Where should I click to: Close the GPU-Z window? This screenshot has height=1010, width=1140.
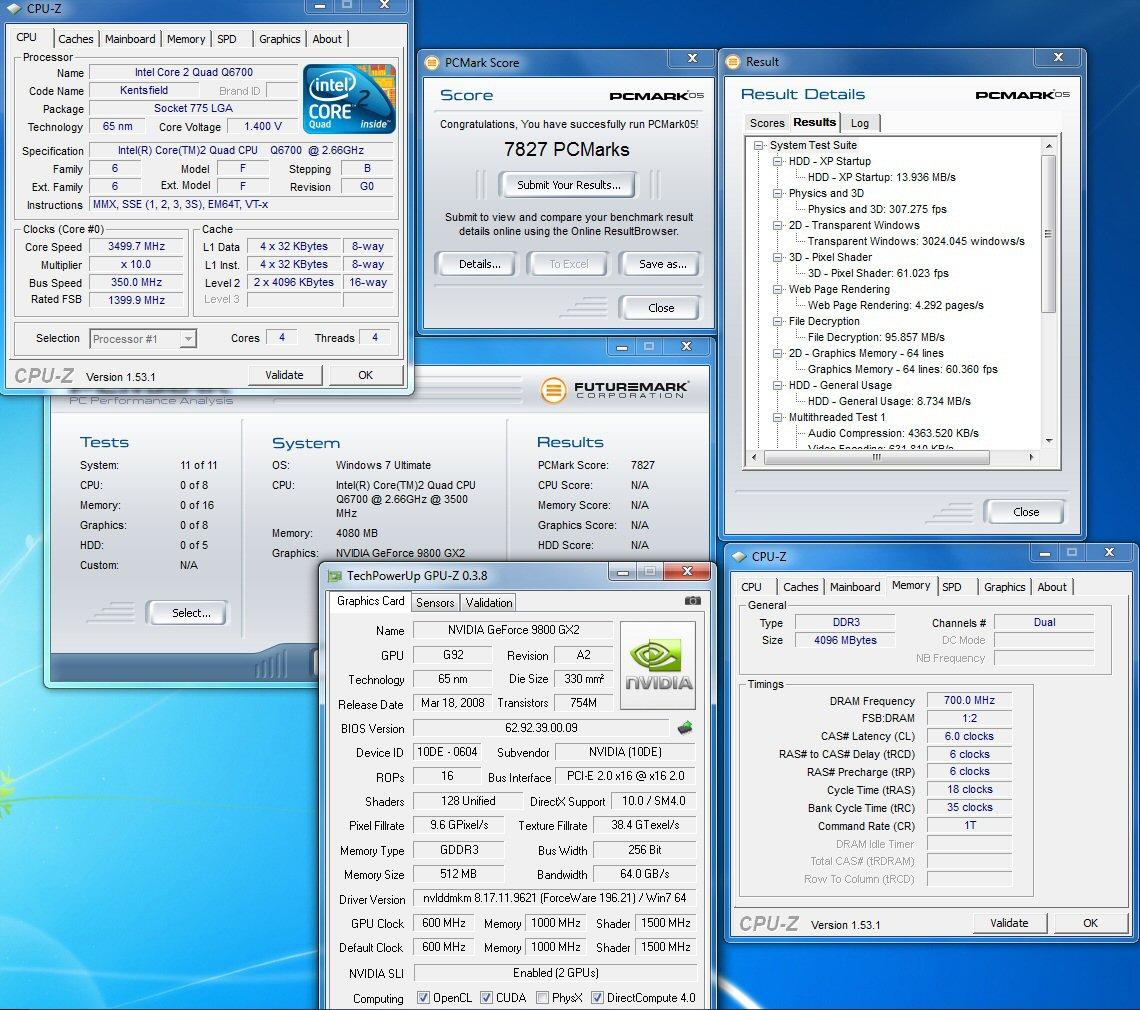(x=686, y=572)
